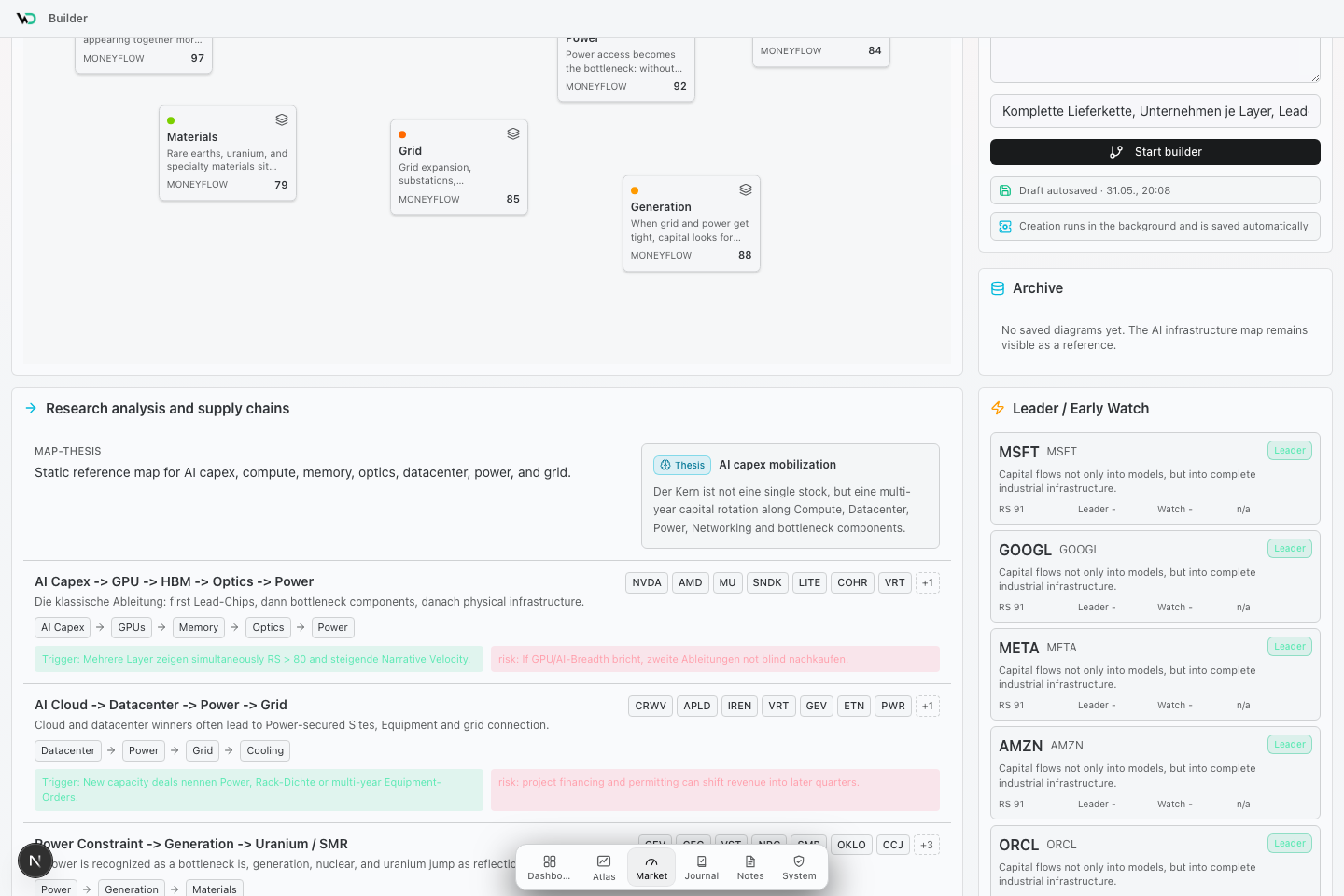Open the GOOGL leader card

1155,576
